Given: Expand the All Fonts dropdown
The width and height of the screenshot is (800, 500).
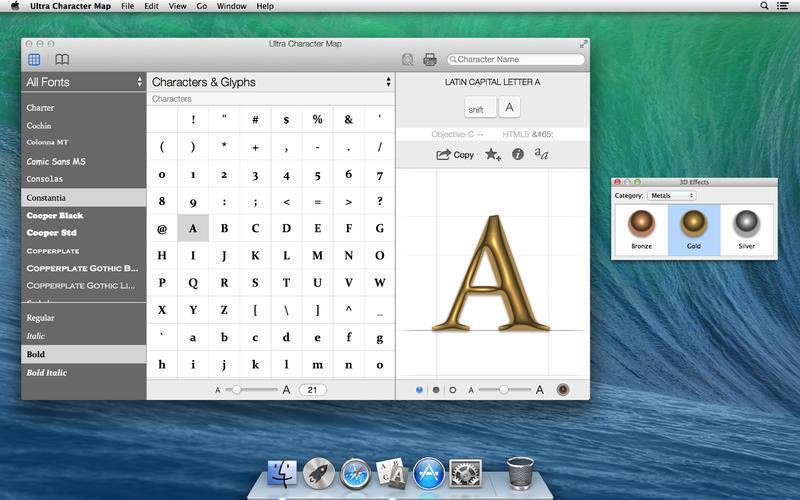Looking at the screenshot, I should coord(84,82).
